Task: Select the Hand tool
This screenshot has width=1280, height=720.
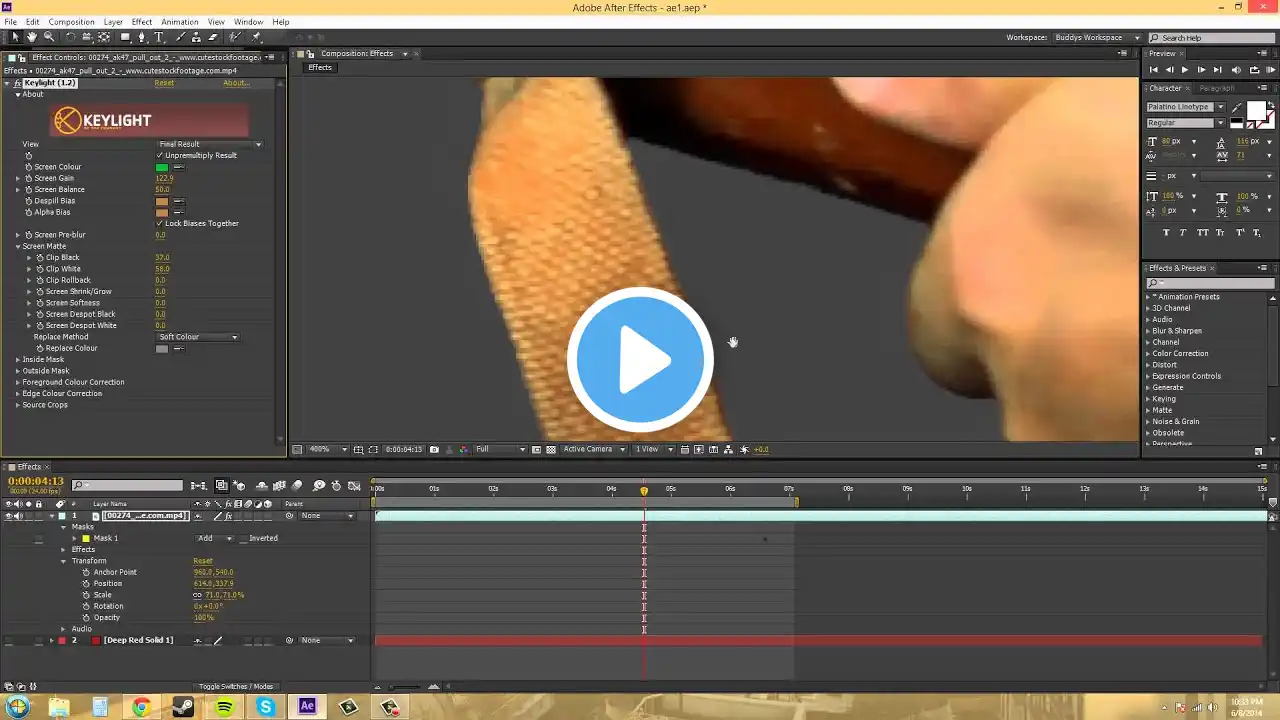Action: click(32, 37)
